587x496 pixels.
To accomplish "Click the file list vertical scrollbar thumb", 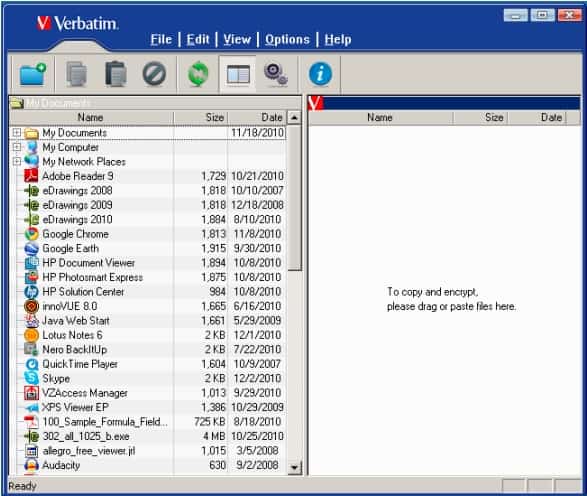I will click(295, 198).
